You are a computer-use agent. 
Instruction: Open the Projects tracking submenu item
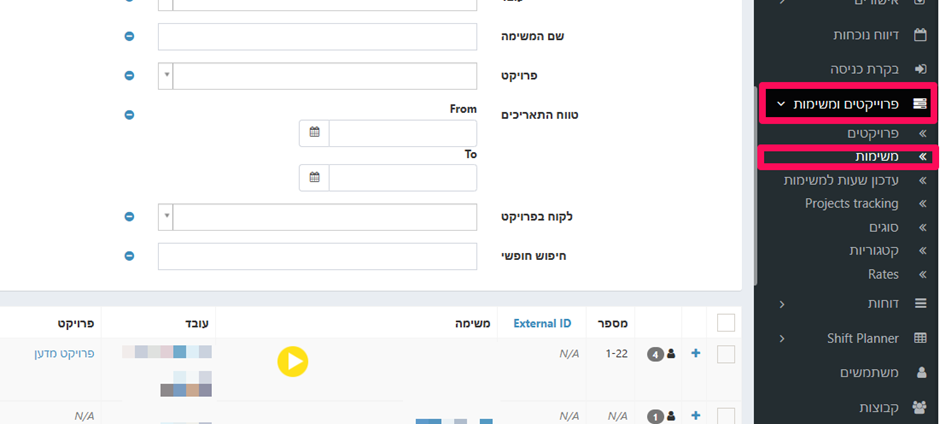pos(851,204)
